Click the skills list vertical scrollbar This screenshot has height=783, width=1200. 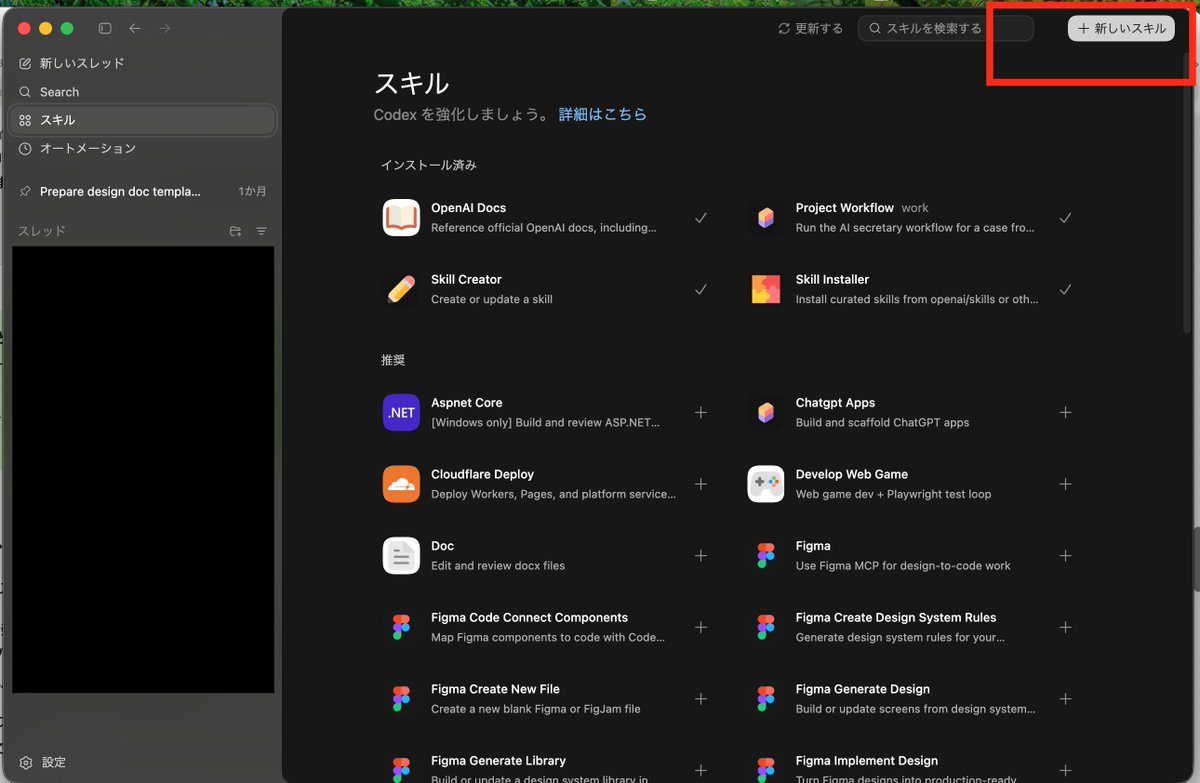tap(1187, 195)
